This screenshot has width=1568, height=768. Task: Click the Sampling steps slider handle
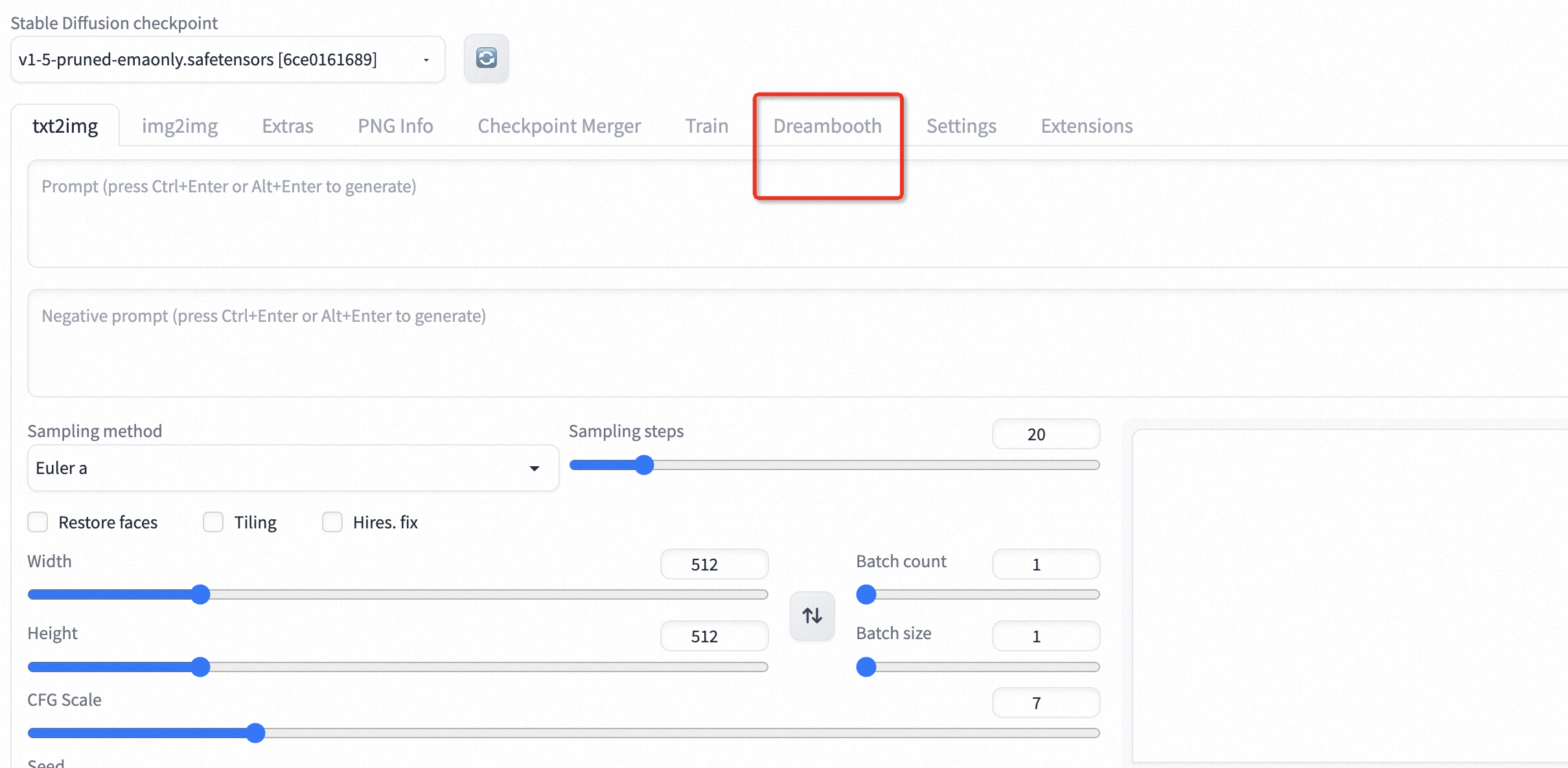[644, 465]
